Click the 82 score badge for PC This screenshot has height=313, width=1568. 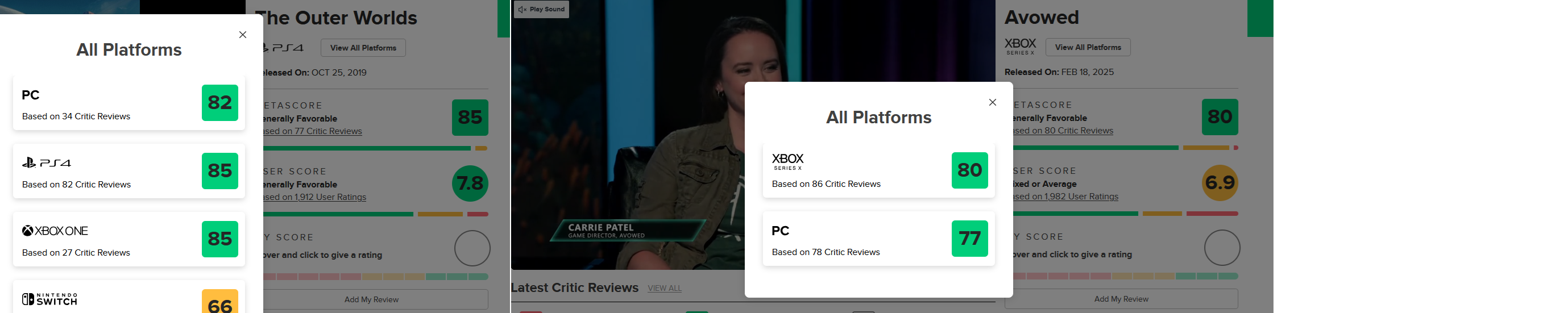(220, 103)
